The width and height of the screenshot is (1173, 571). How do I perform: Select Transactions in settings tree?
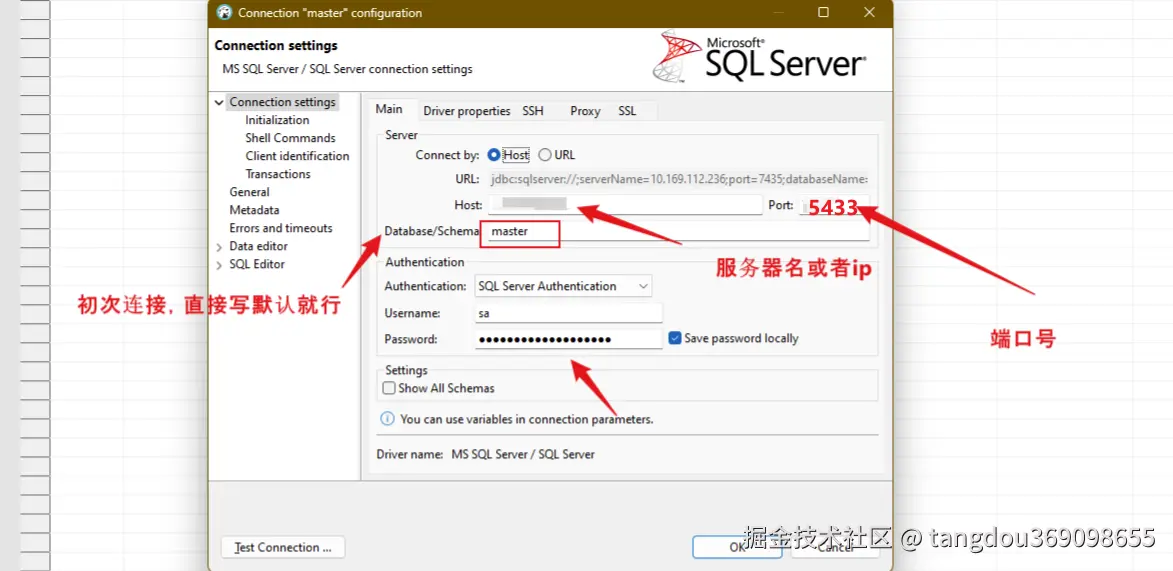pyautogui.click(x=278, y=174)
